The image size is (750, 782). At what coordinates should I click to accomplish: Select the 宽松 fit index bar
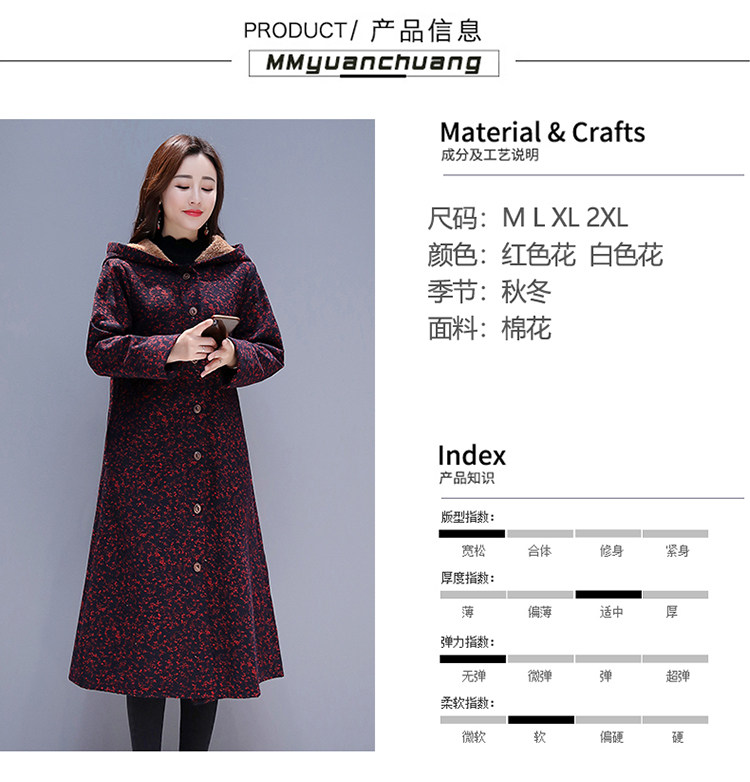click(472, 534)
